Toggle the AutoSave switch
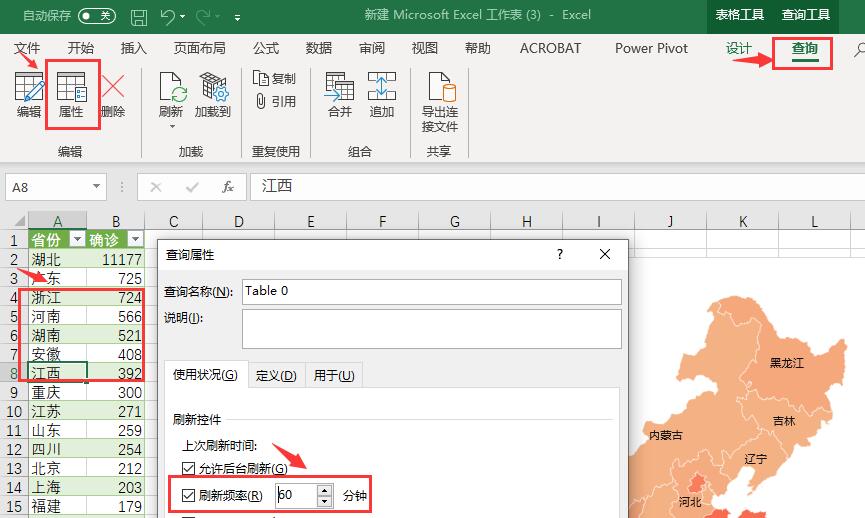865x518 pixels. [x=97, y=16]
